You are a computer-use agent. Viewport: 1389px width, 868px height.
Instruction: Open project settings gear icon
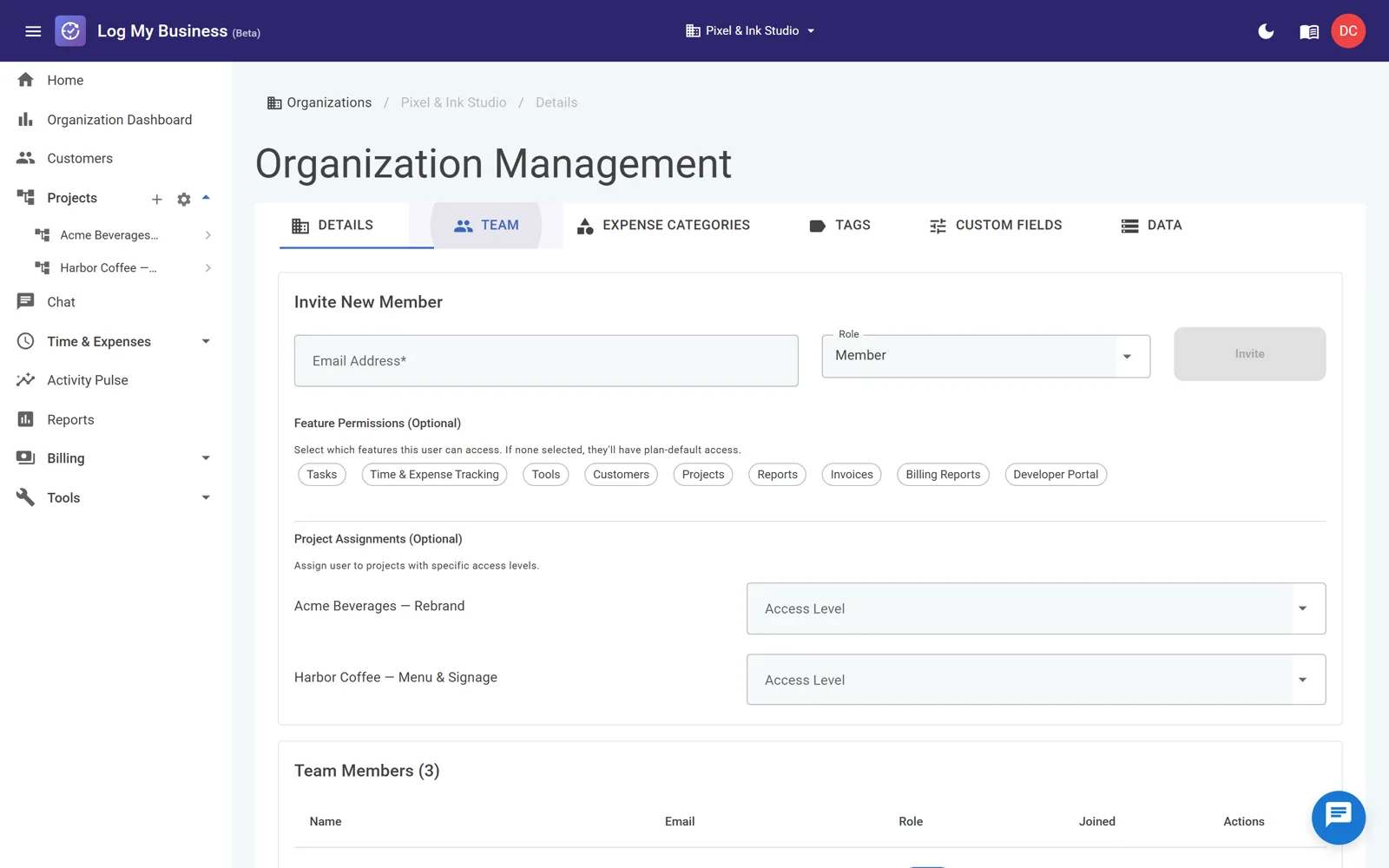pos(184,199)
